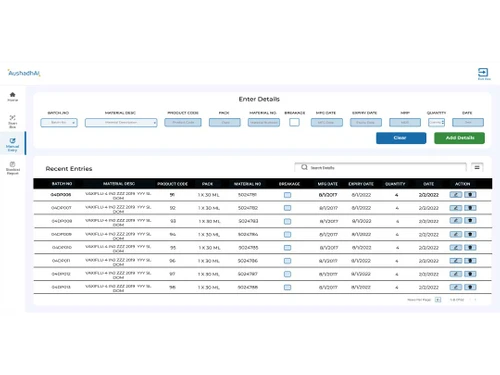The height and width of the screenshot is (375, 500).
Task: Delete the row with product code 98
Action: (x=470, y=287)
